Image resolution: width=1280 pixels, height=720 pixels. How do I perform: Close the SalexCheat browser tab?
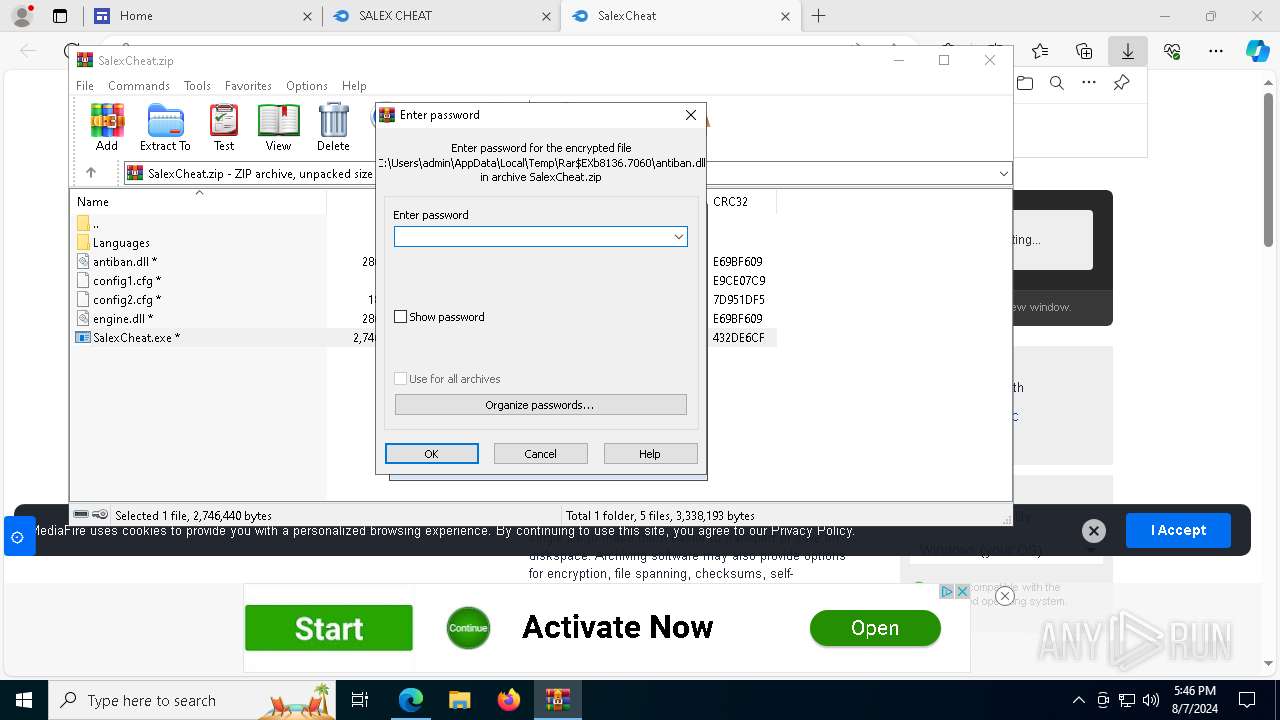click(x=786, y=16)
